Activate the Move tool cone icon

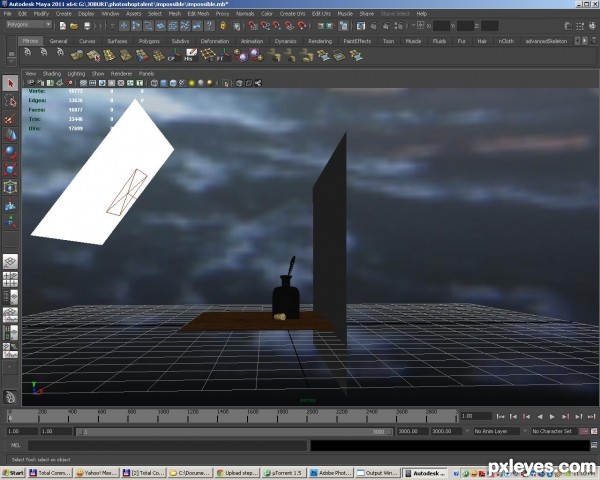click(10, 135)
